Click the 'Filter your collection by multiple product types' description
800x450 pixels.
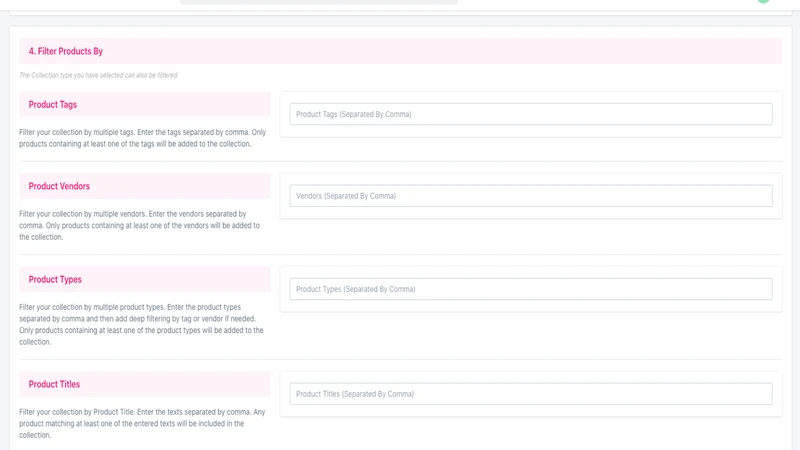click(141, 324)
